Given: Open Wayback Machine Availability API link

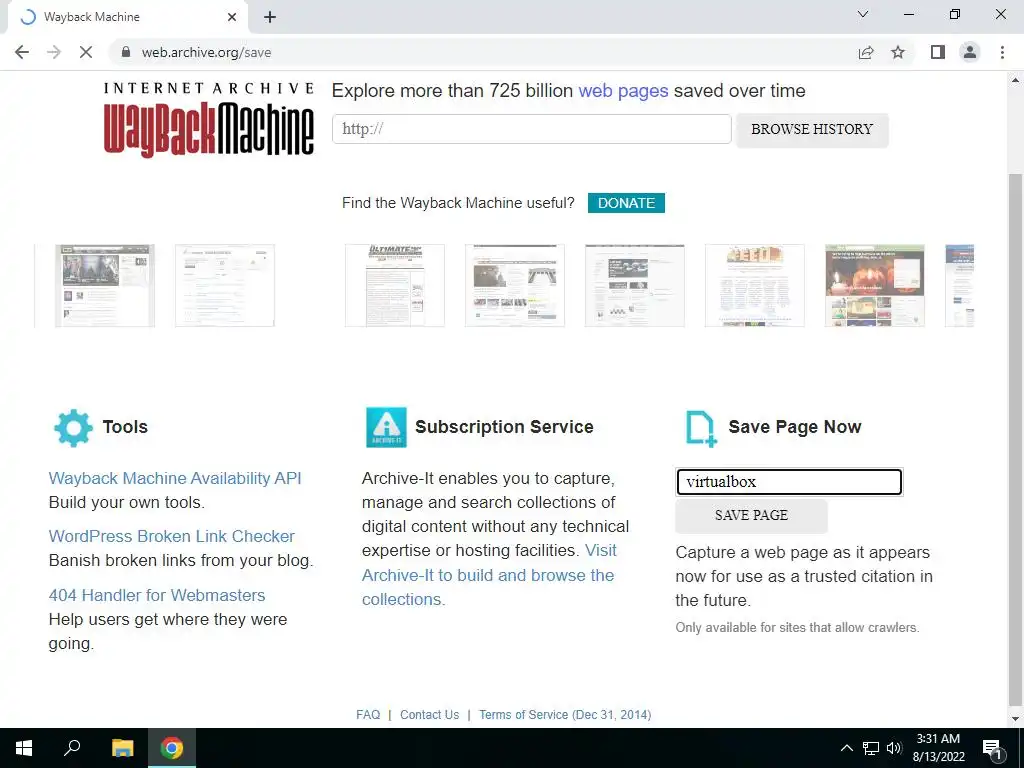Looking at the screenshot, I should tap(175, 478).
